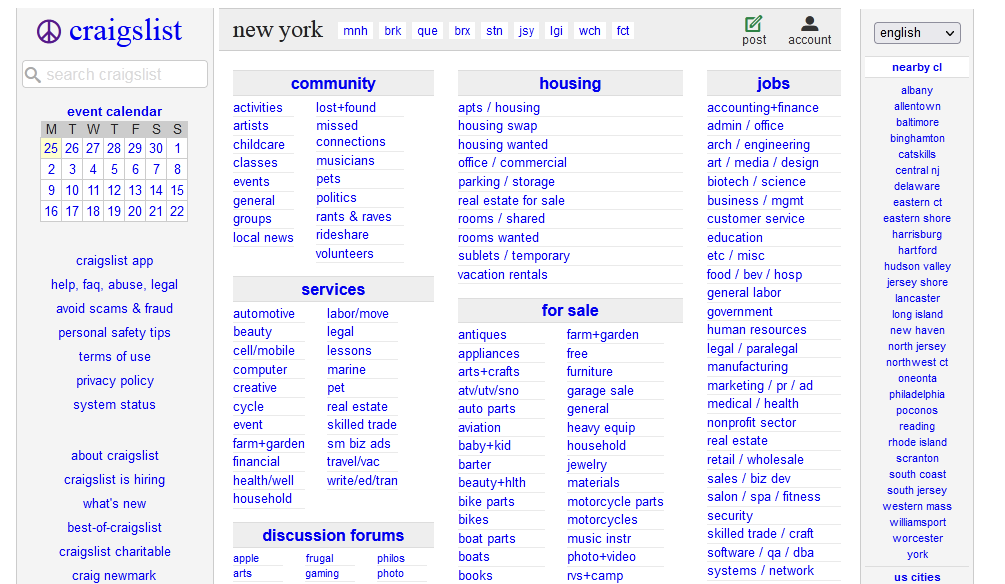This screenshot has width=1005, height=584.
Task: Choose the lgi area tab
Action: 556,31
